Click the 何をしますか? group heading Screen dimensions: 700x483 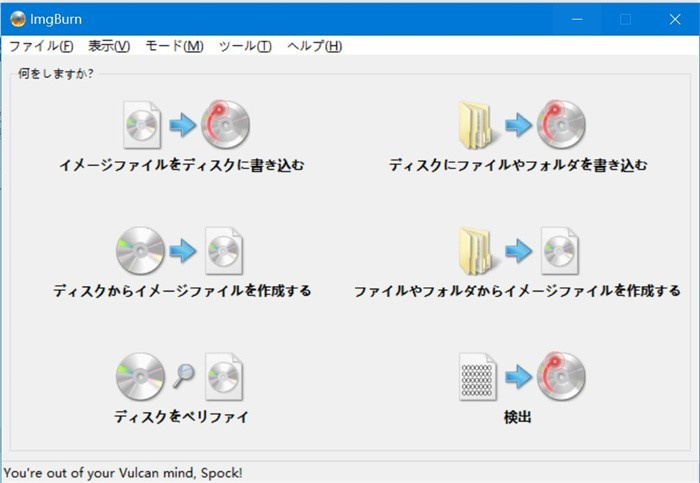pos(56,73)
